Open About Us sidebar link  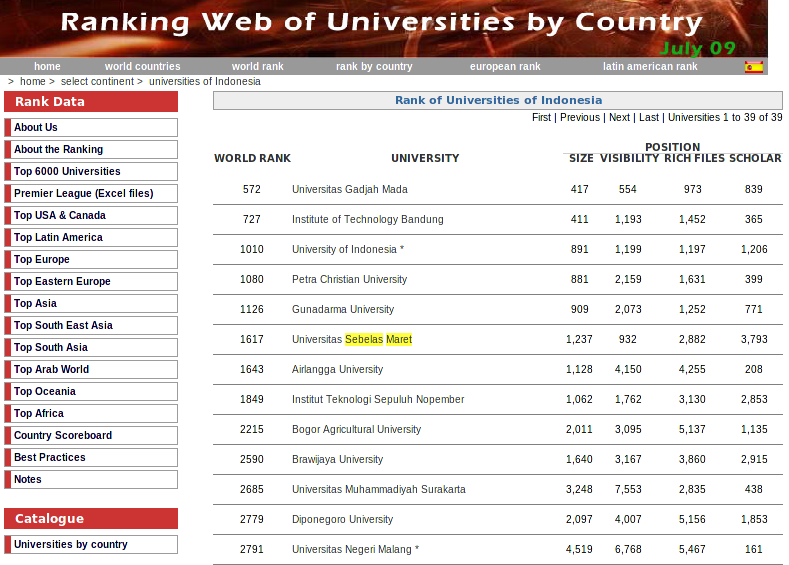point(91,127)
